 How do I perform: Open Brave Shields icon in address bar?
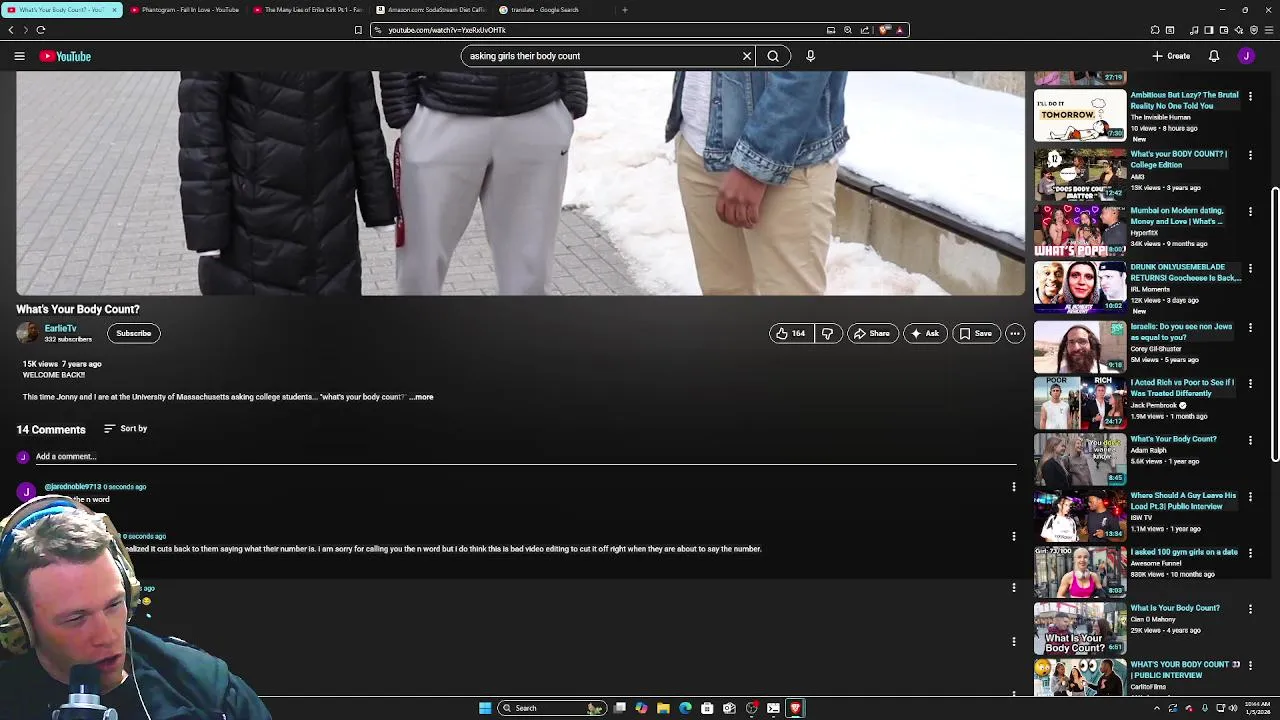pyautogui.click(x=885, y=30)
